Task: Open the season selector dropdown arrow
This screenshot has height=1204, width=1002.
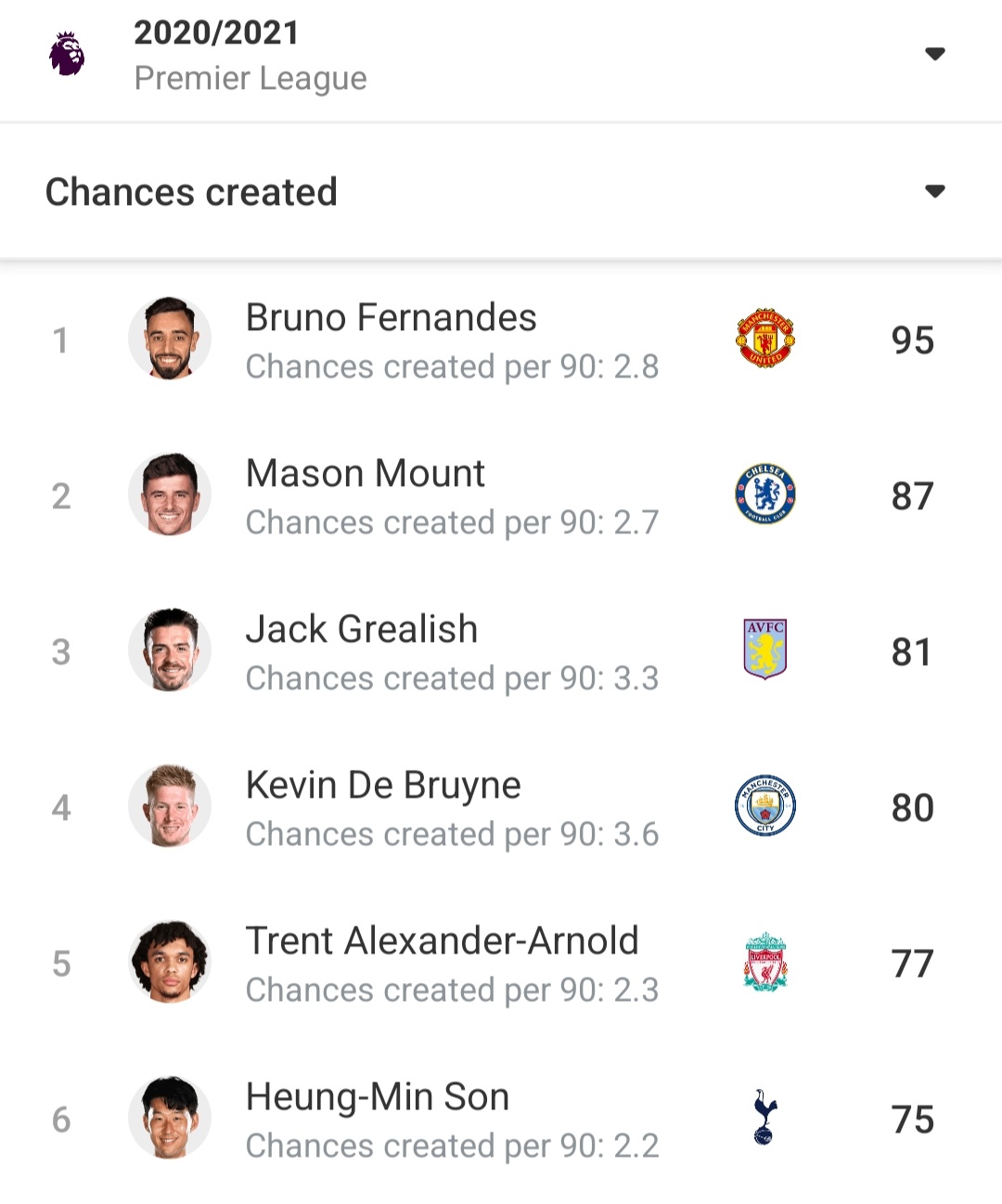Action: click(x=935, y=54)
